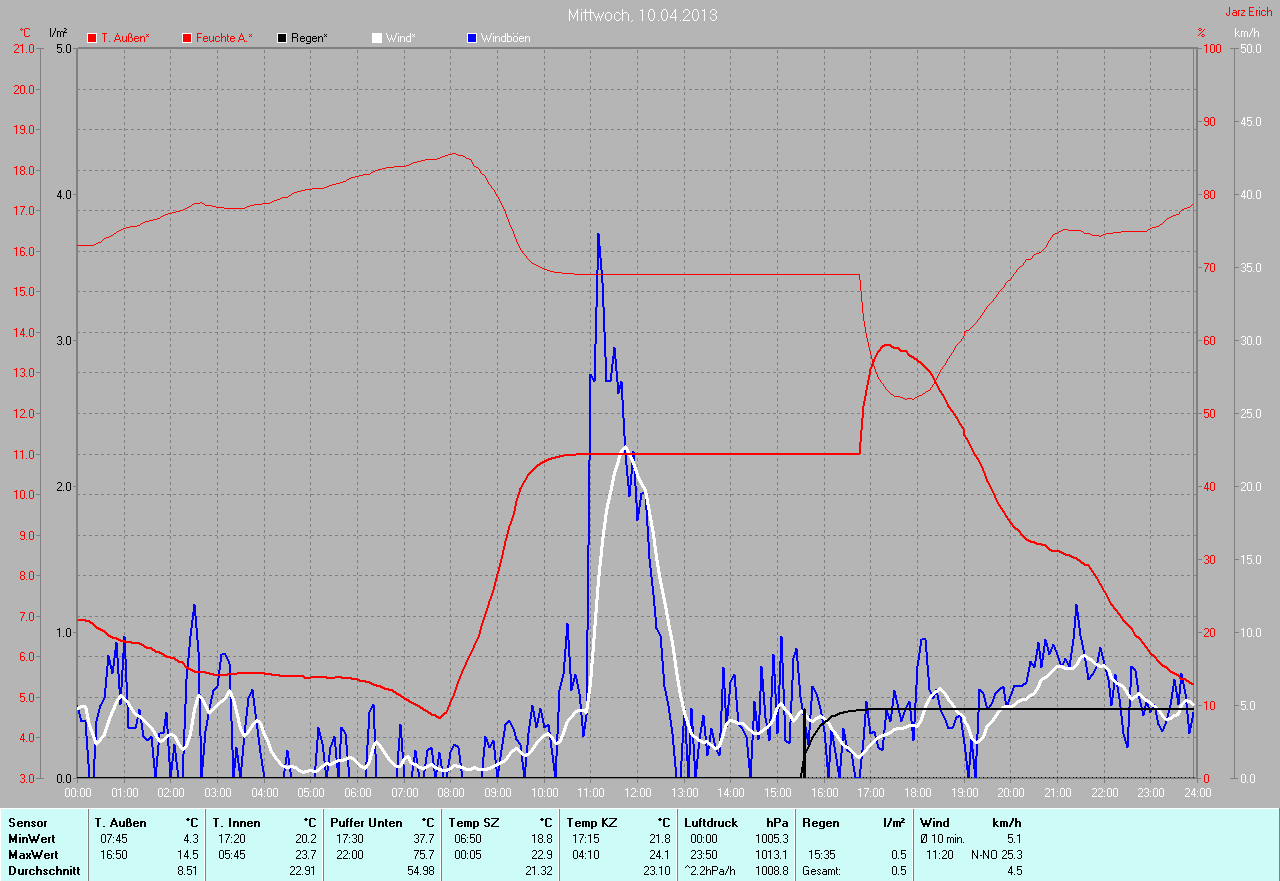Viewport: 1280px width, 881px height.
Task: Click the '50.0' wind speed axis value
Action: click(1249, 48)
